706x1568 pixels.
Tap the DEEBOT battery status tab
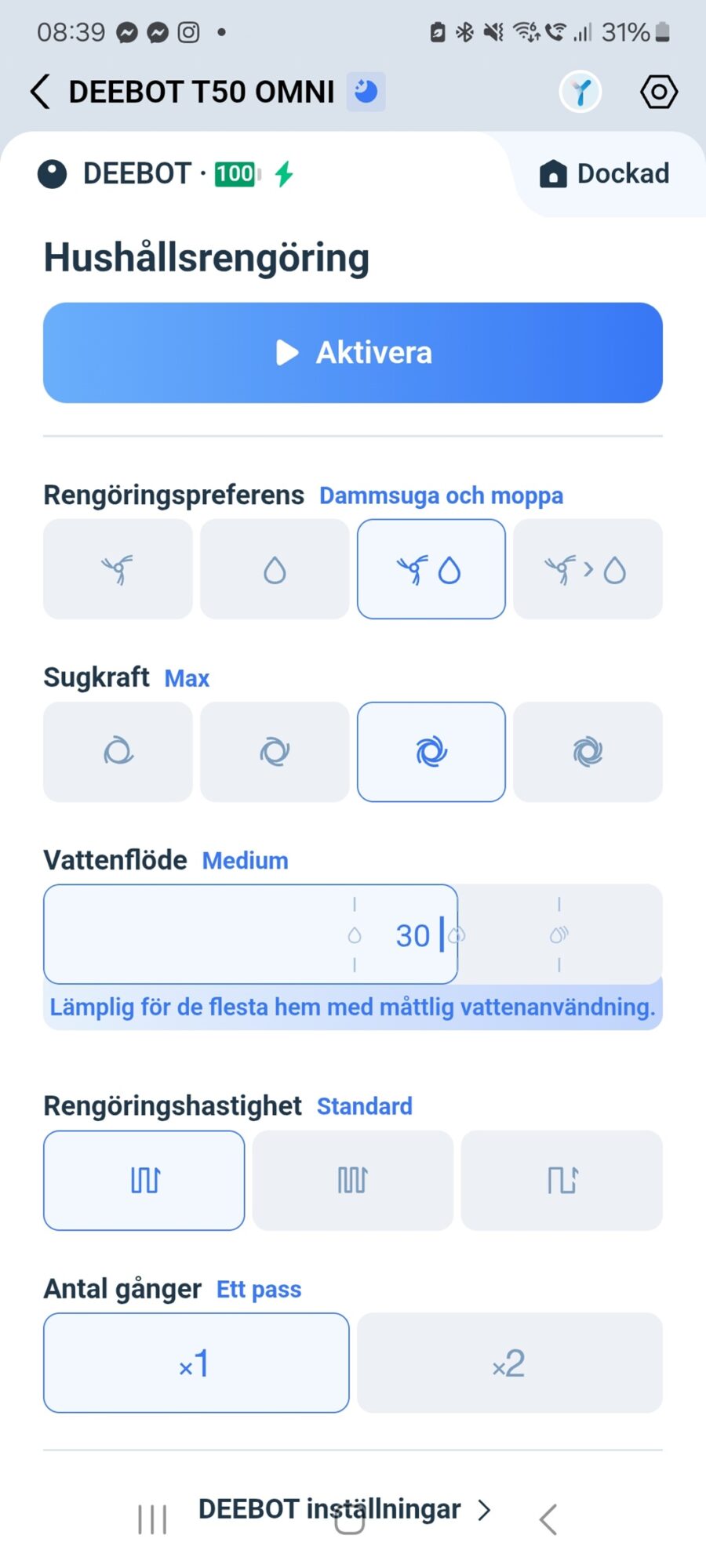click(x=165, y=174)
